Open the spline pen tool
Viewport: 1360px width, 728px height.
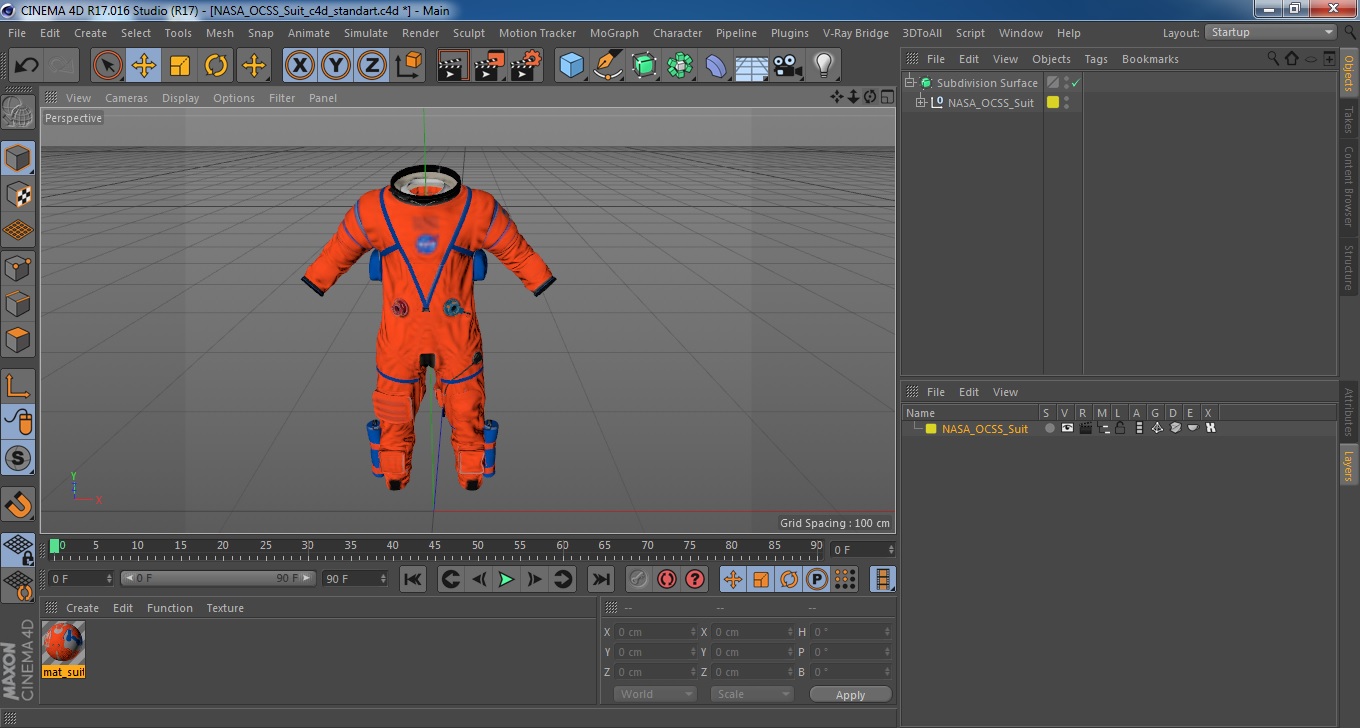pos(608,66)
